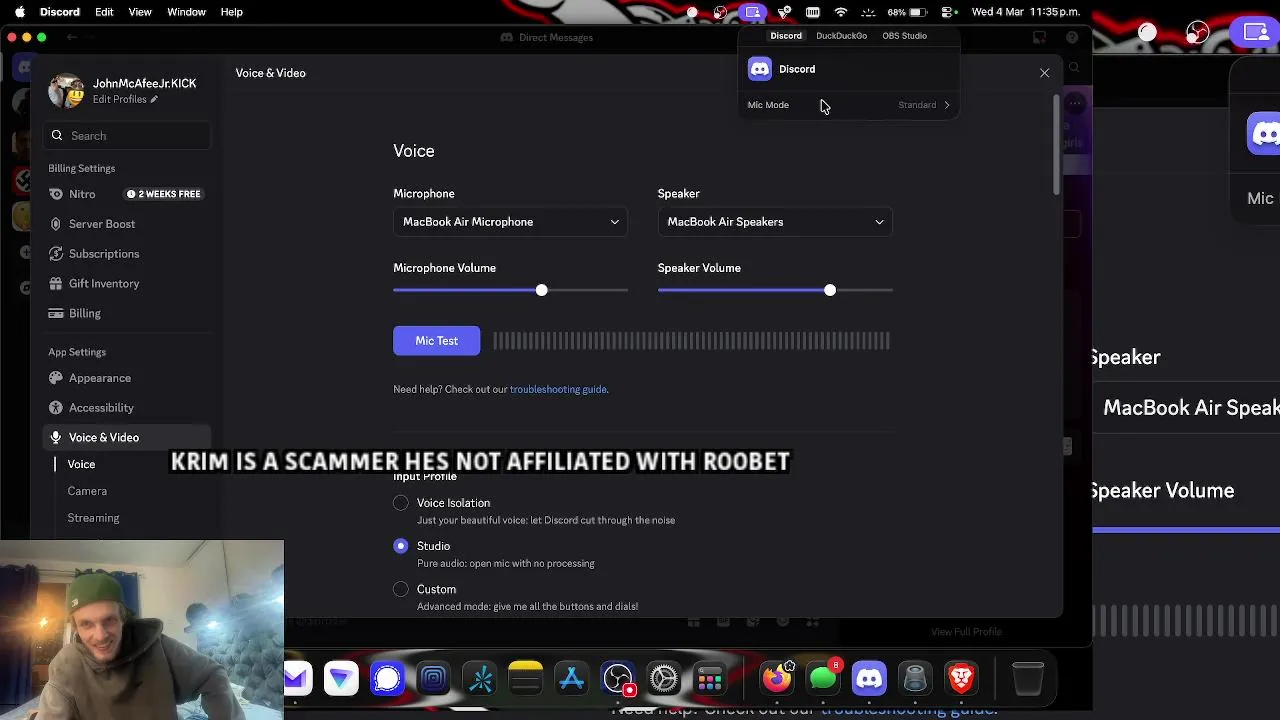Open Appearance settings

(x=127, y=378)
